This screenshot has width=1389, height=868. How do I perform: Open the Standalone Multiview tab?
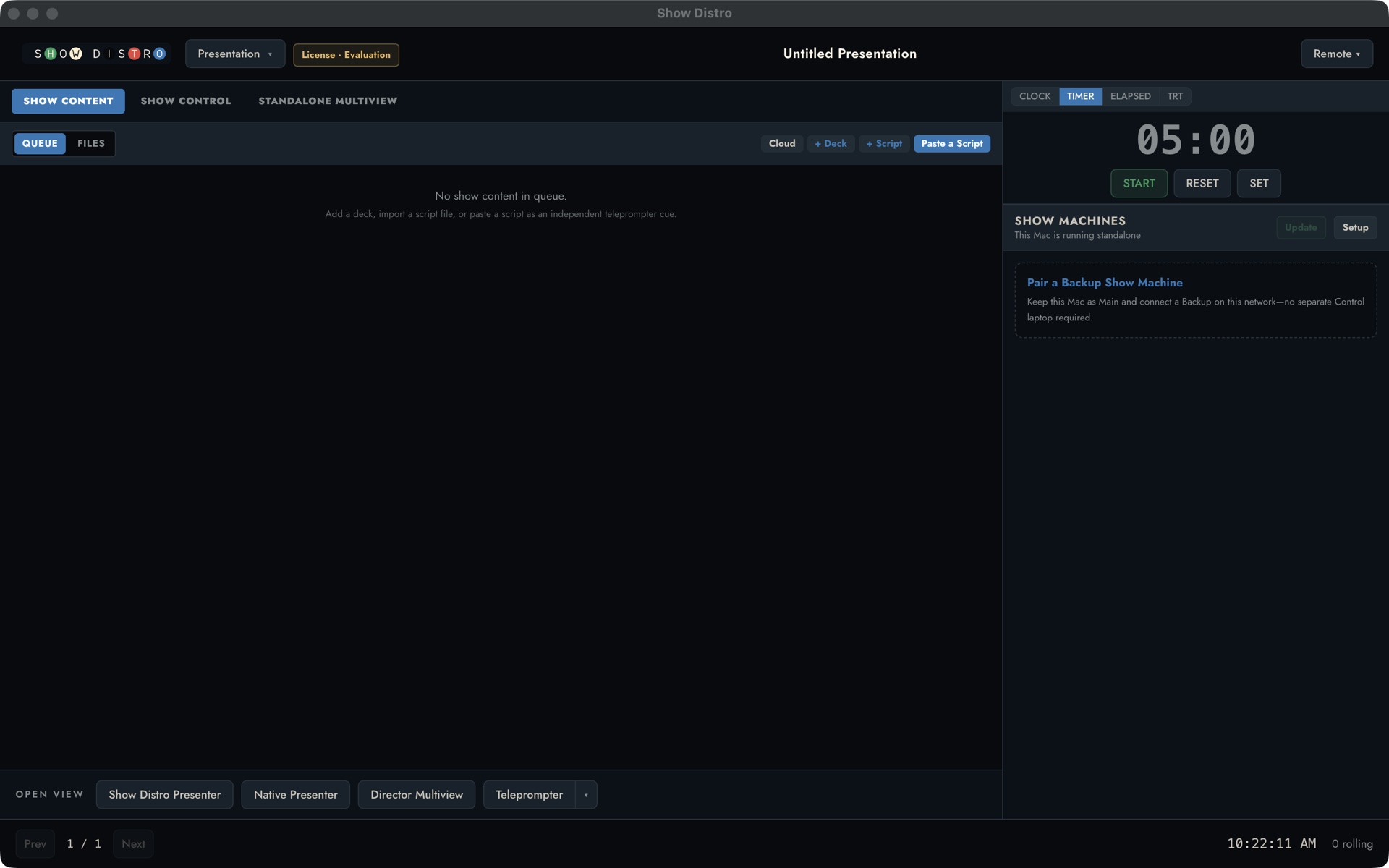[x=328, y=101]
